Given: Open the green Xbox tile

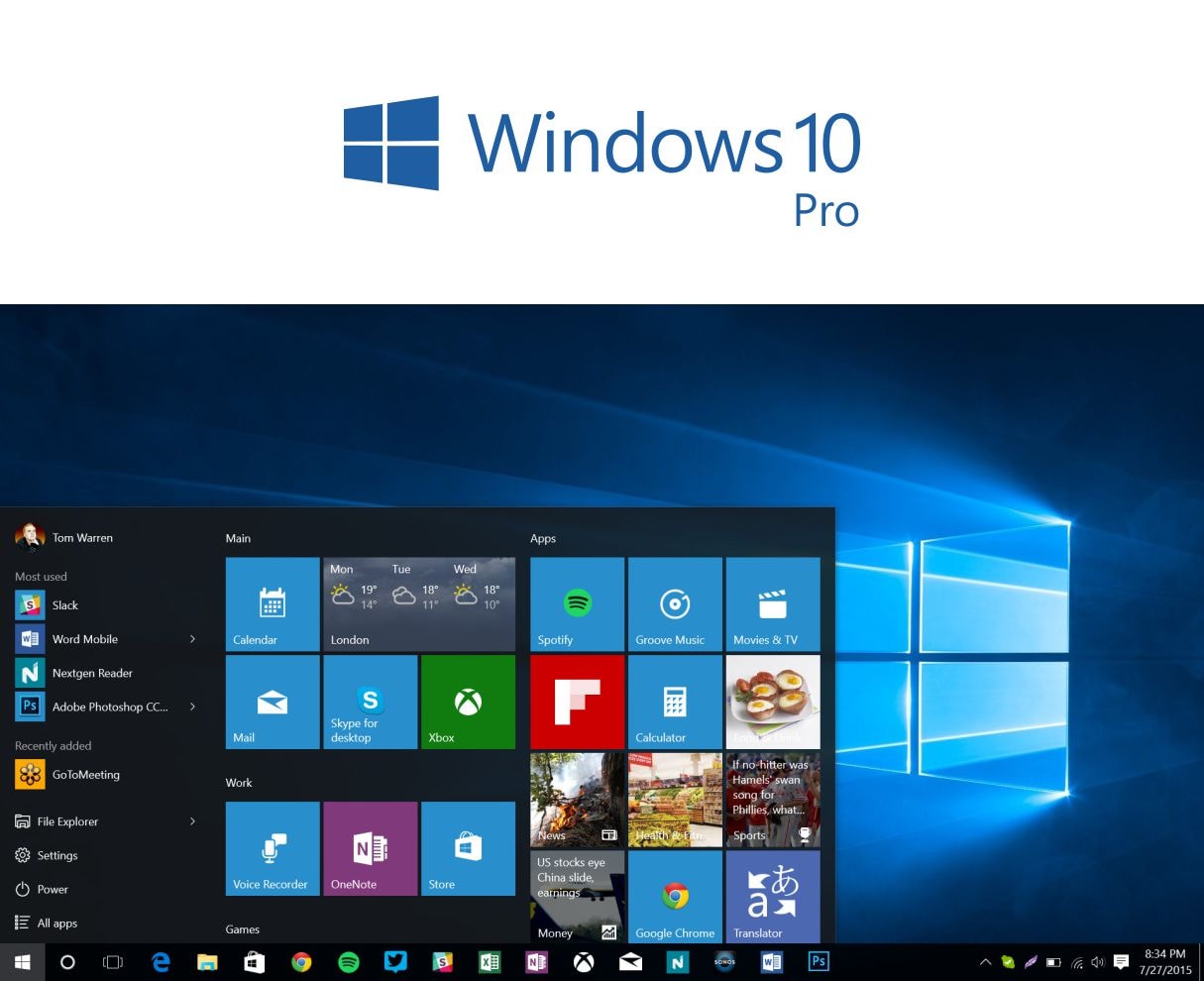Looking at the screenshot, I should click(x=468, y=702).
